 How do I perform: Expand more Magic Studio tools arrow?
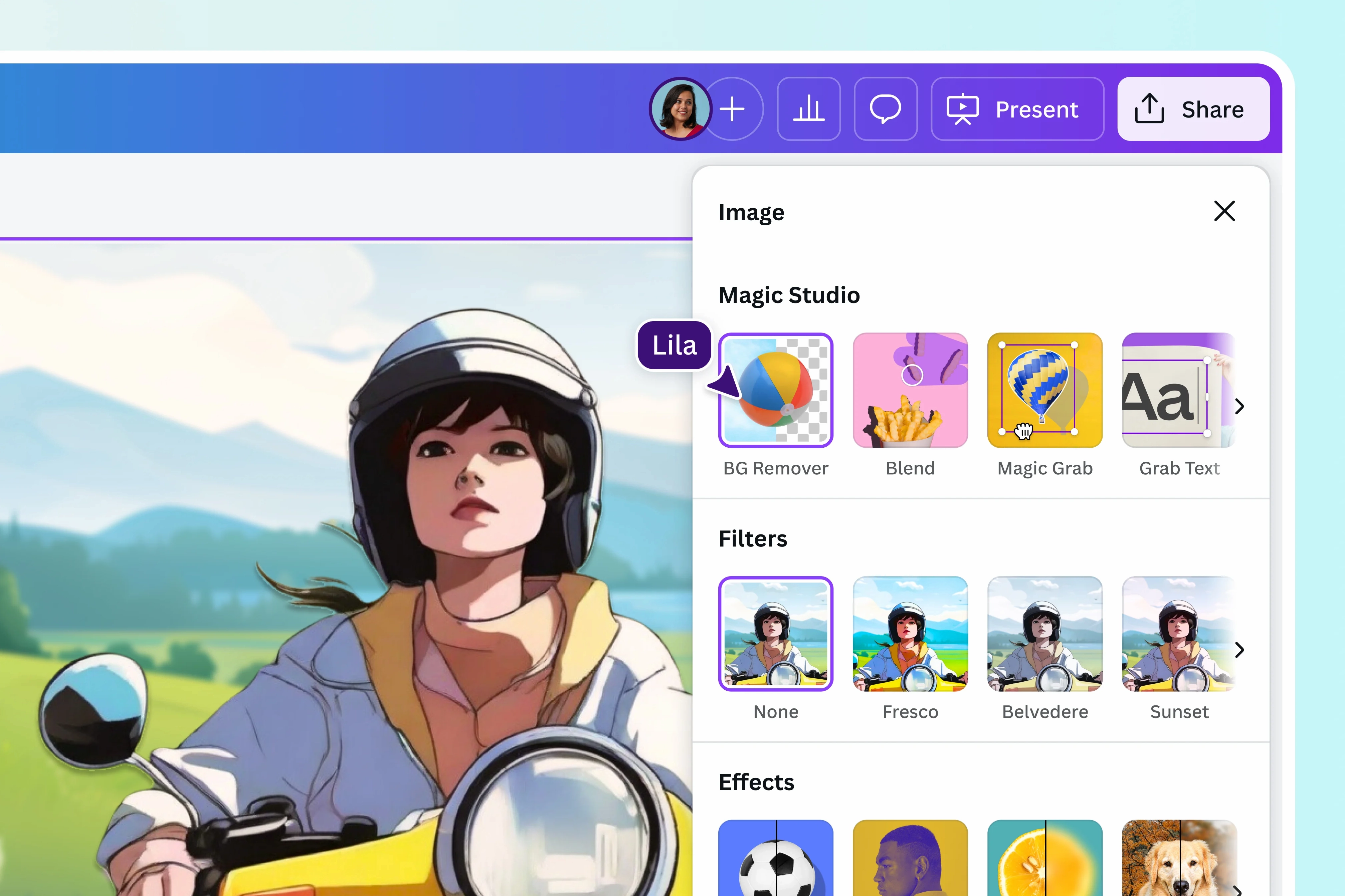click(1239, 406)
